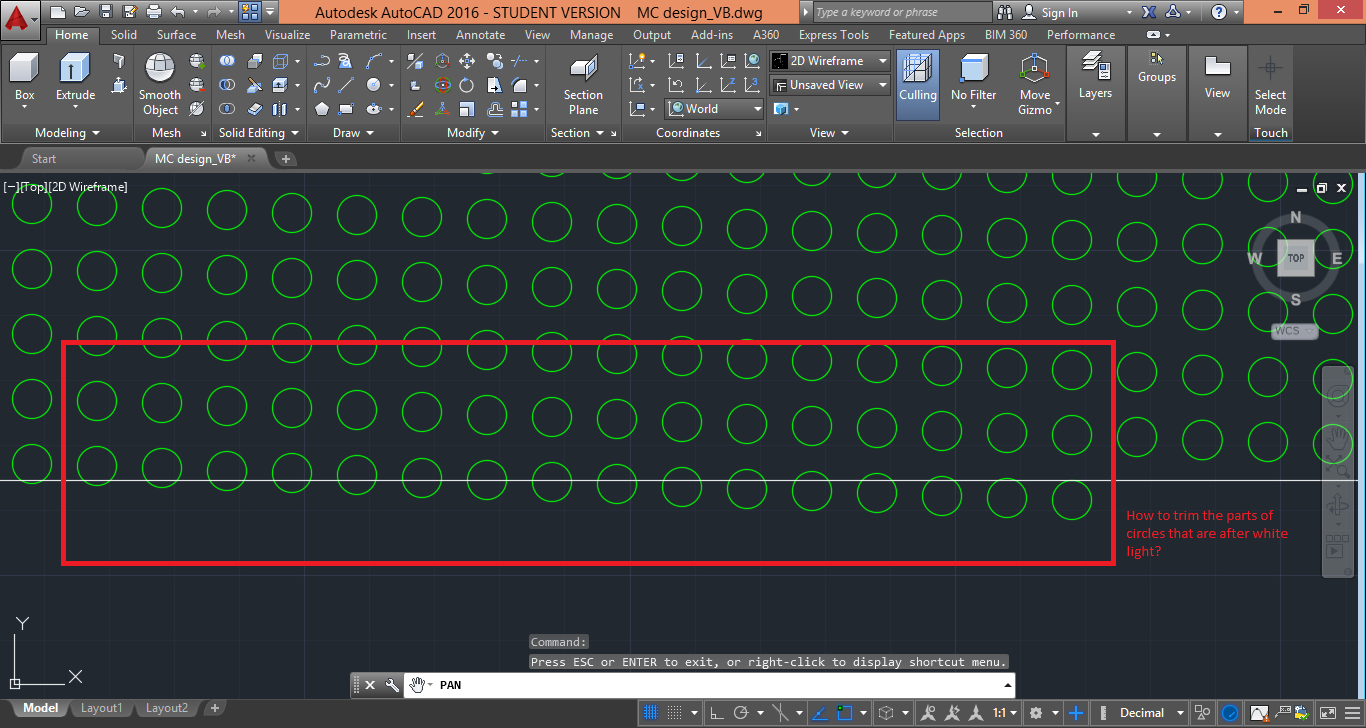
Task: Pick the Line draw tool
Action: [346, 85]
